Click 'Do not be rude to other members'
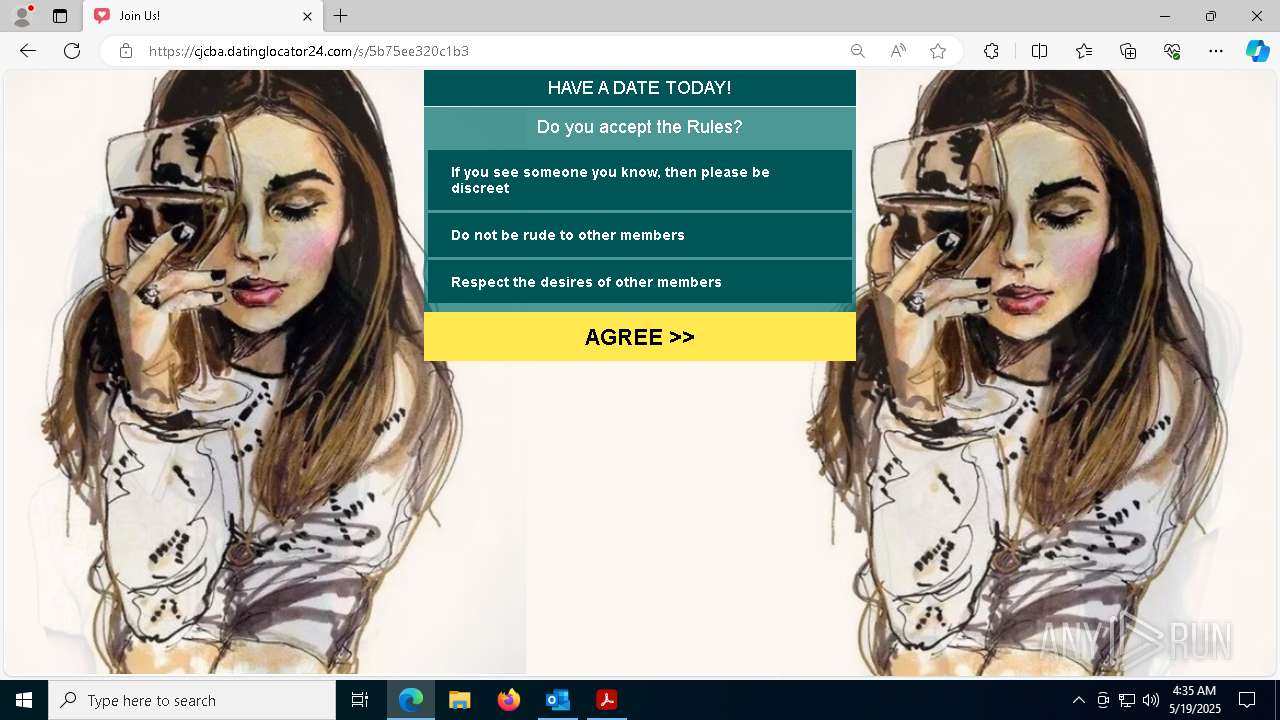This screenshot has height=720, width=1280. click(640, 235)
